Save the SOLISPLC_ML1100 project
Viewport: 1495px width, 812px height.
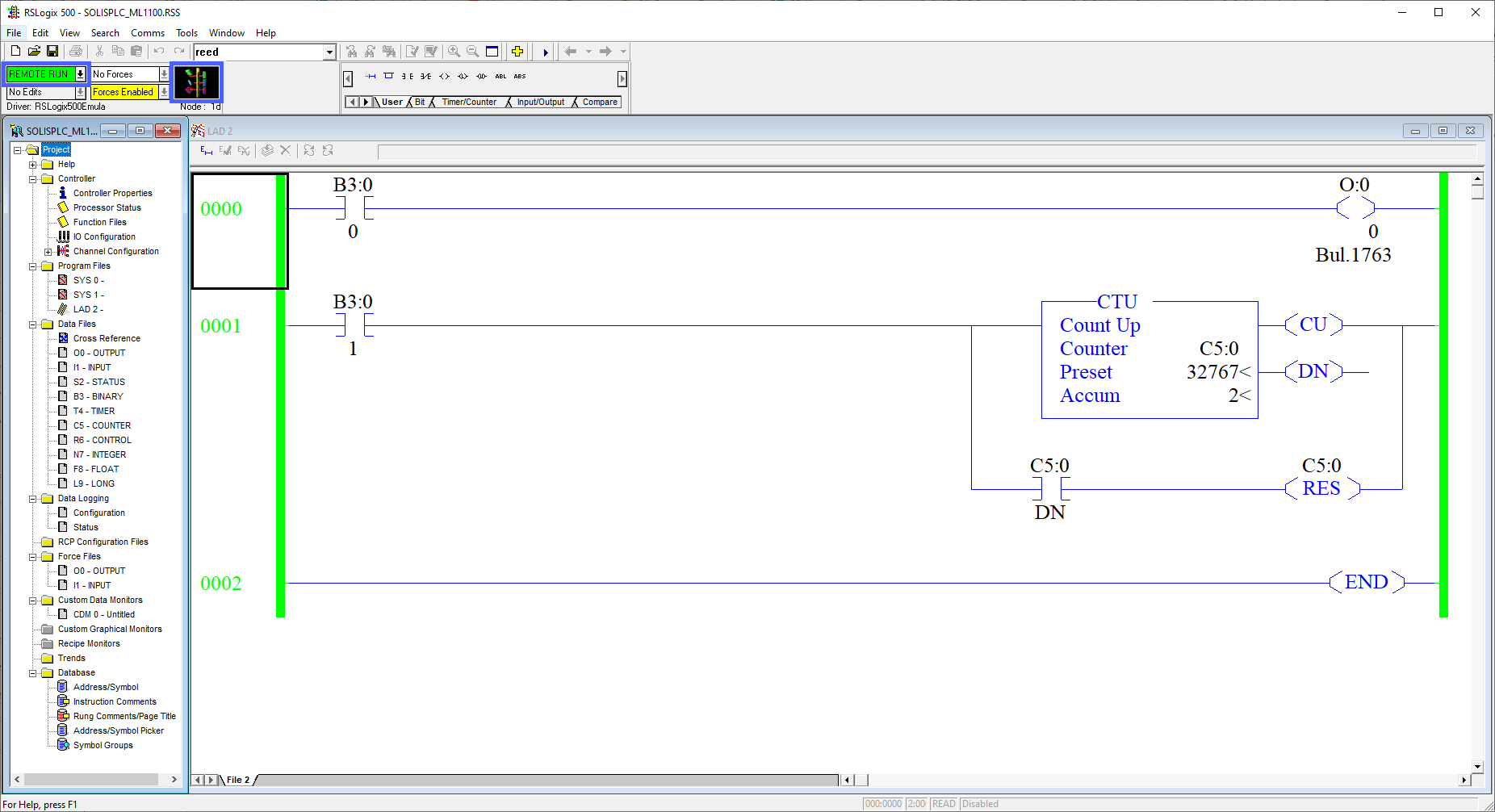coord(52,51)
